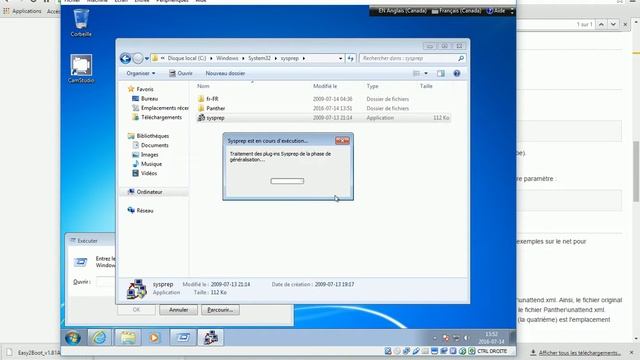Open Emplacements récents in the sidebar
The height and width of the screenshot is (360, 640).
164,108
